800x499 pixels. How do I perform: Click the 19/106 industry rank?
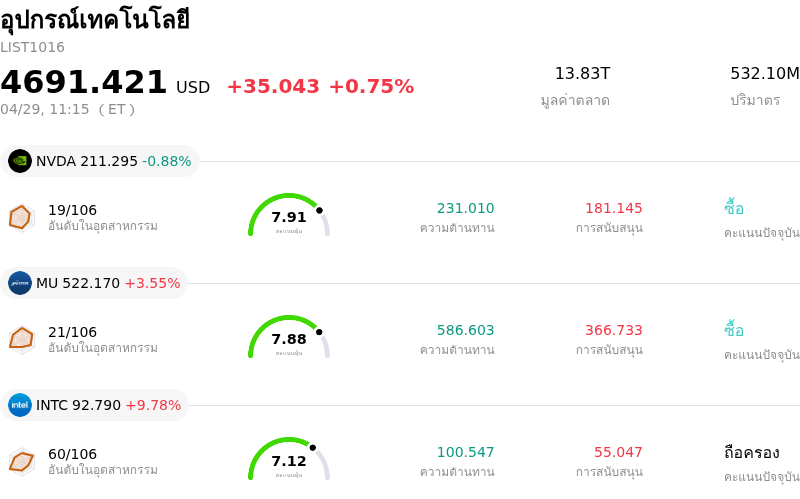pos(72,210)
